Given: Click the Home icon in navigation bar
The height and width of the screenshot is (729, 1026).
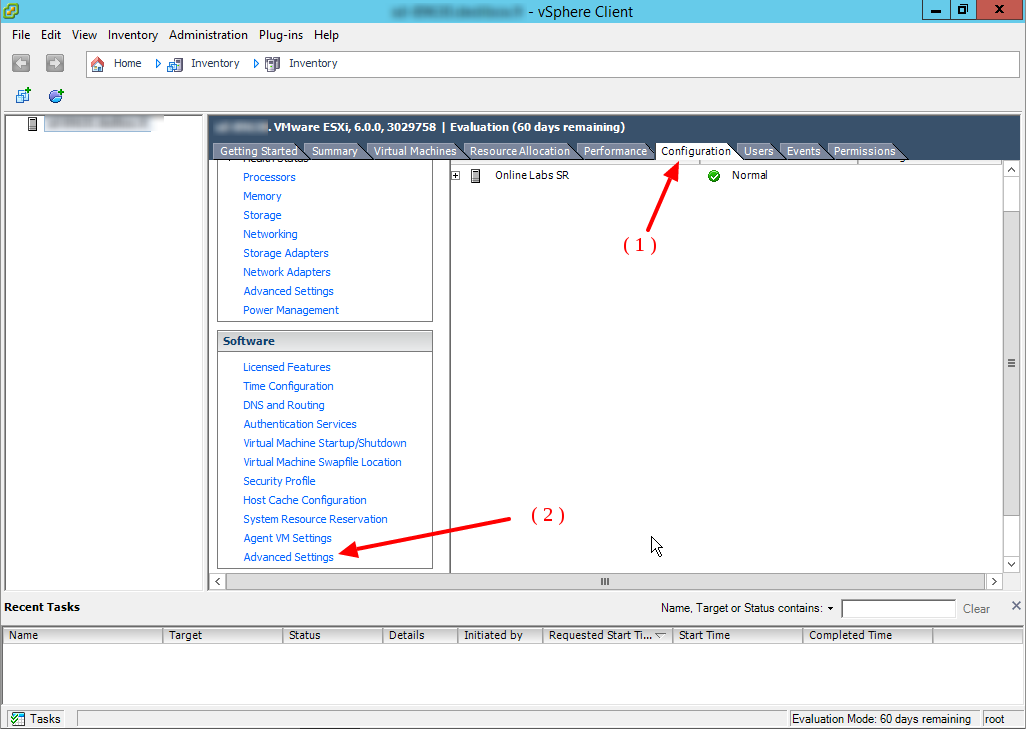Looking at the screenshot, I should [98, 64].
